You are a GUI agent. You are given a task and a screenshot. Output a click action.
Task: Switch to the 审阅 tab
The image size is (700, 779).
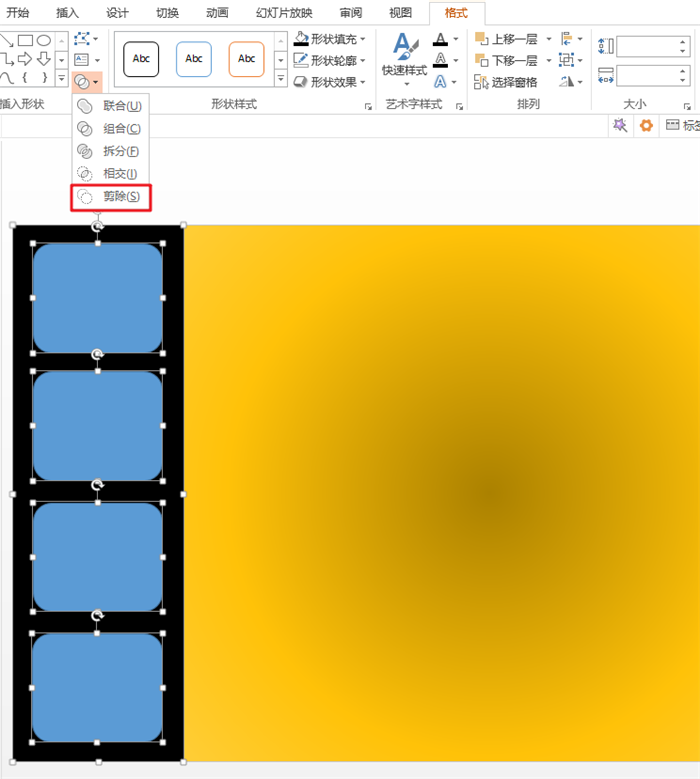pos(351,12)
